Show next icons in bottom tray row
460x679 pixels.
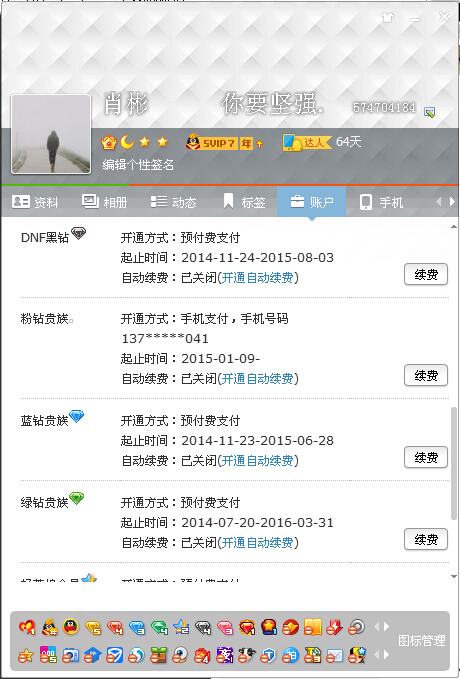[386, 655]
